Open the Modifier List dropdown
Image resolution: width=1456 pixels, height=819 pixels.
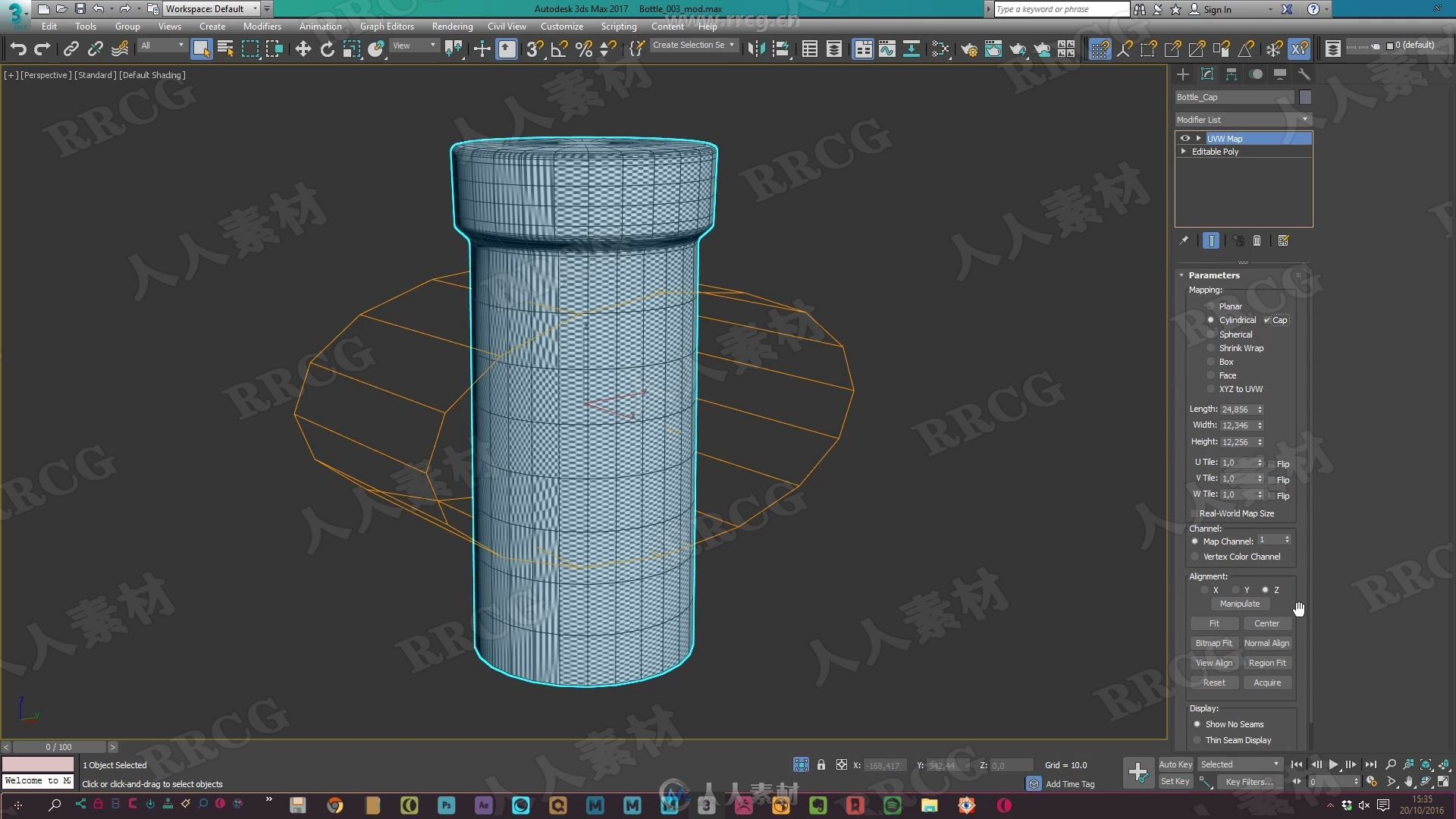pyautogui.click(x=1243, y=120)
